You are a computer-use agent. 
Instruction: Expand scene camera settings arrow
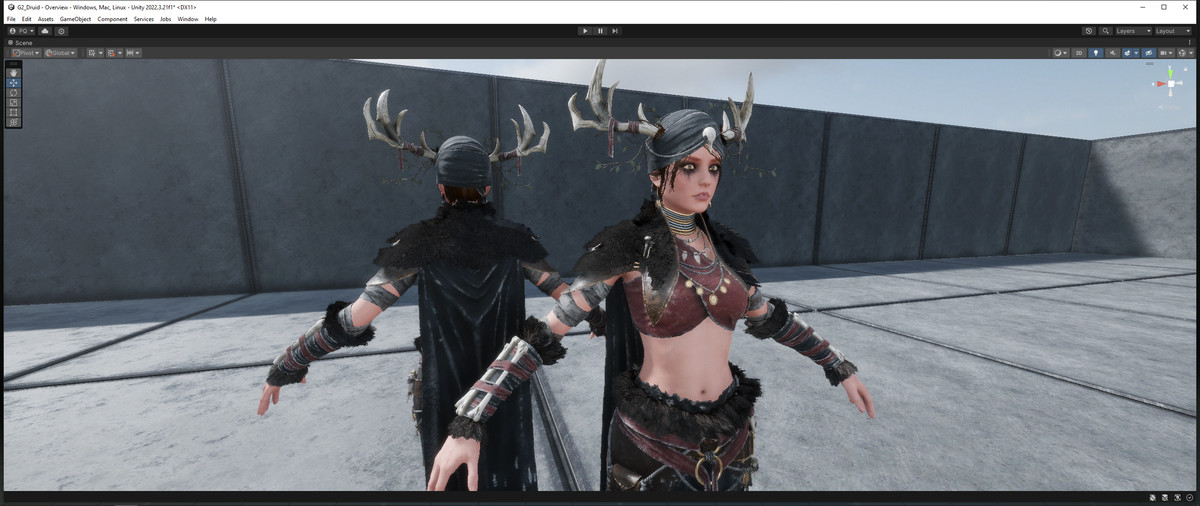(1171, 53)
